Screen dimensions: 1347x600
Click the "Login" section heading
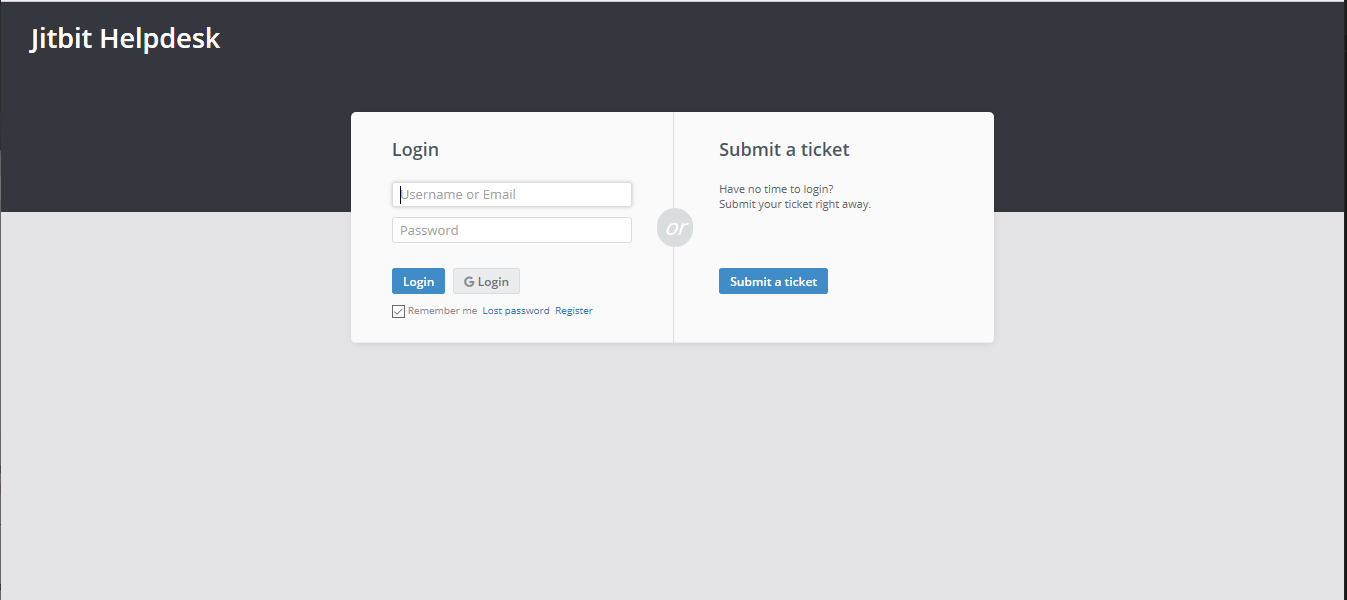point(415,150)
